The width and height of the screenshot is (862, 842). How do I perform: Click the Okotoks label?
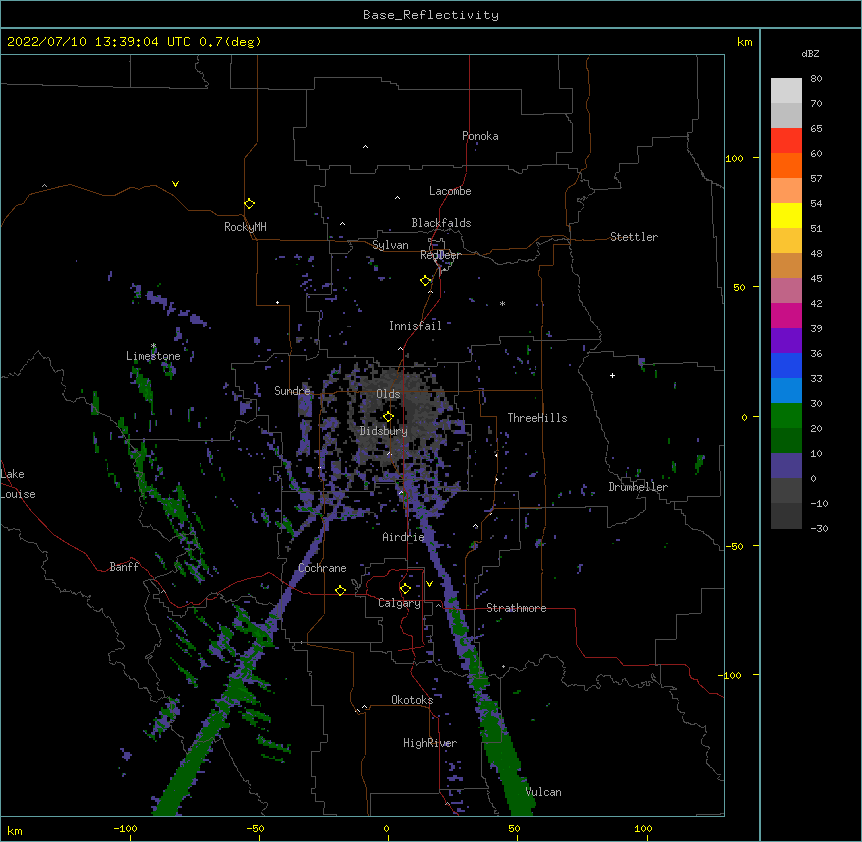pyautogui.click(x=412, y=700)
